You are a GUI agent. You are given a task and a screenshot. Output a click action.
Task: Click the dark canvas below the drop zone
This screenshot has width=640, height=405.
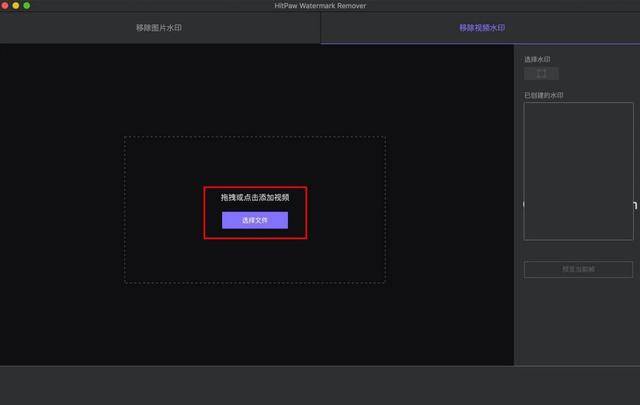click(x=255, y=325)
